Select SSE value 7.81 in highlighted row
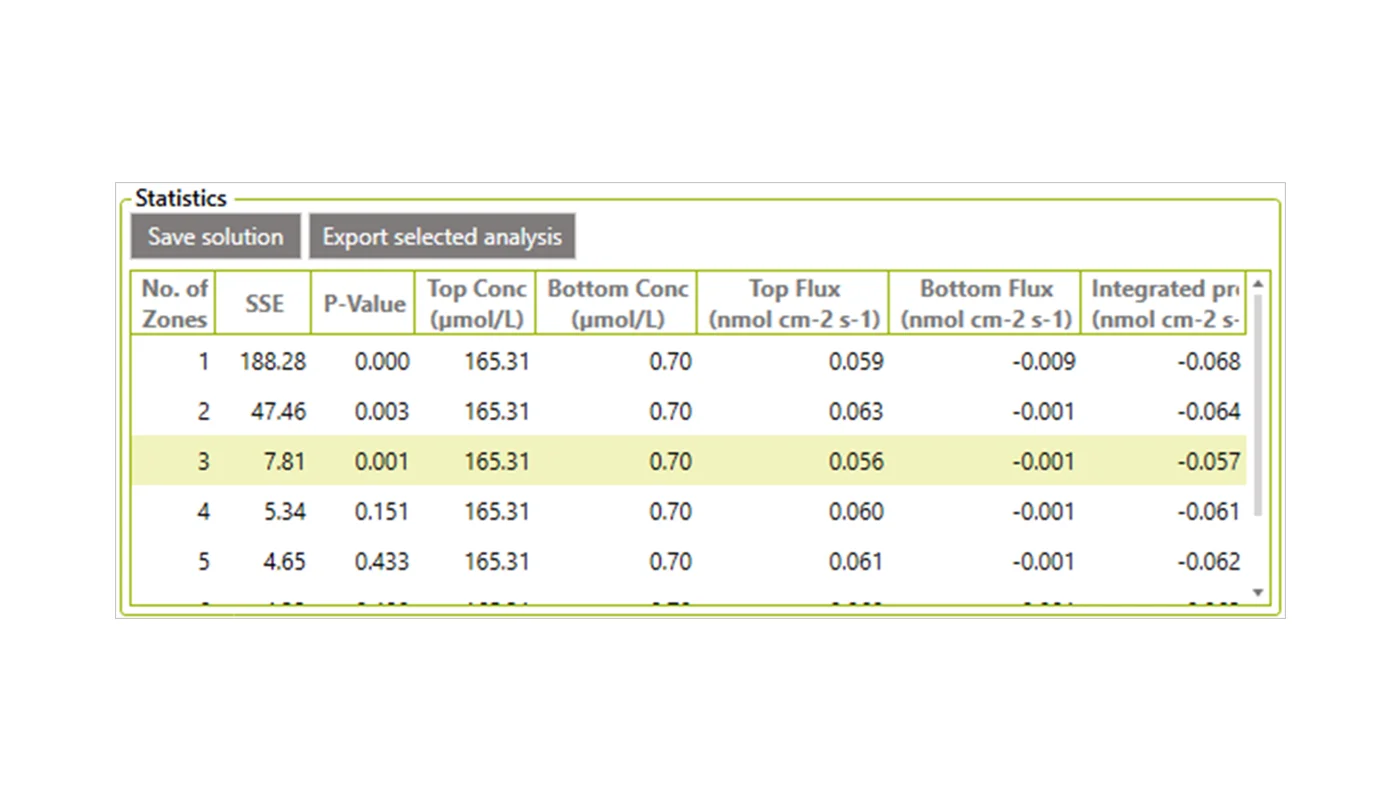This screenshot has height=800, width=1400. (283, 462)
